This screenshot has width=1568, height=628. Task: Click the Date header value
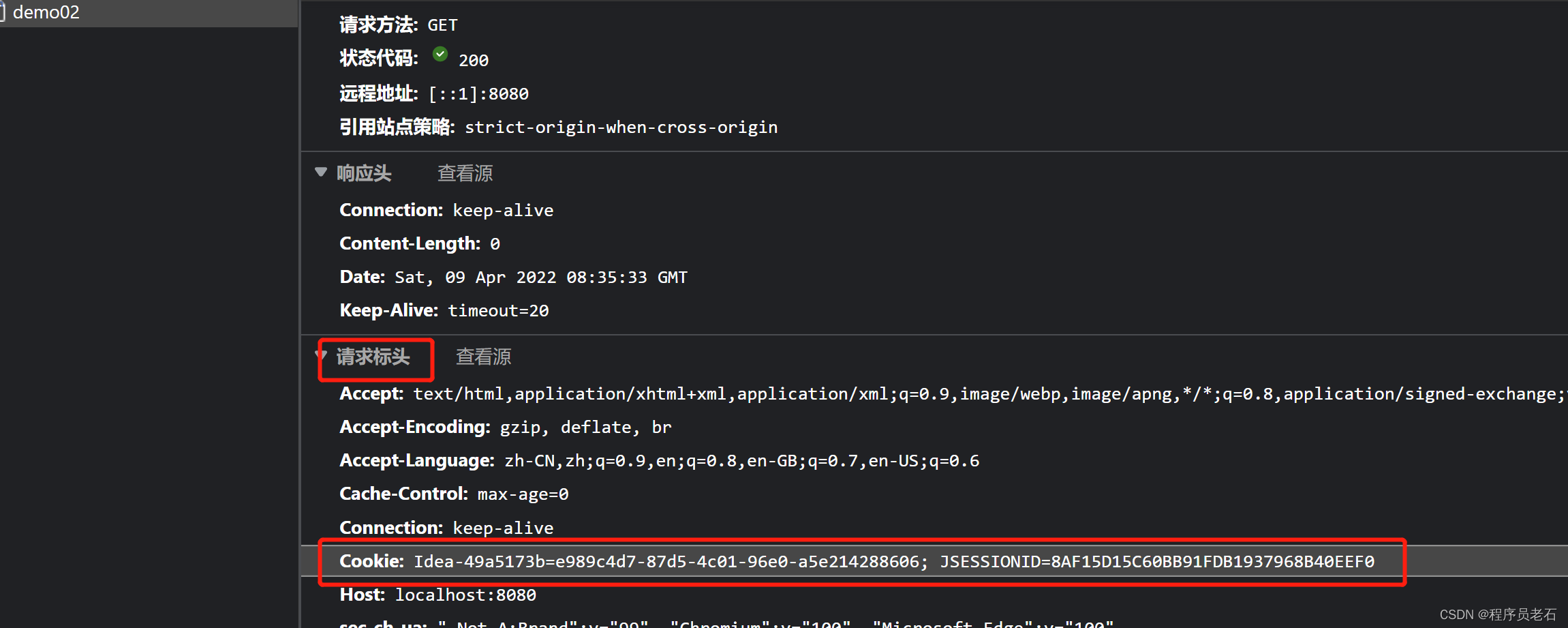(541, 278)
